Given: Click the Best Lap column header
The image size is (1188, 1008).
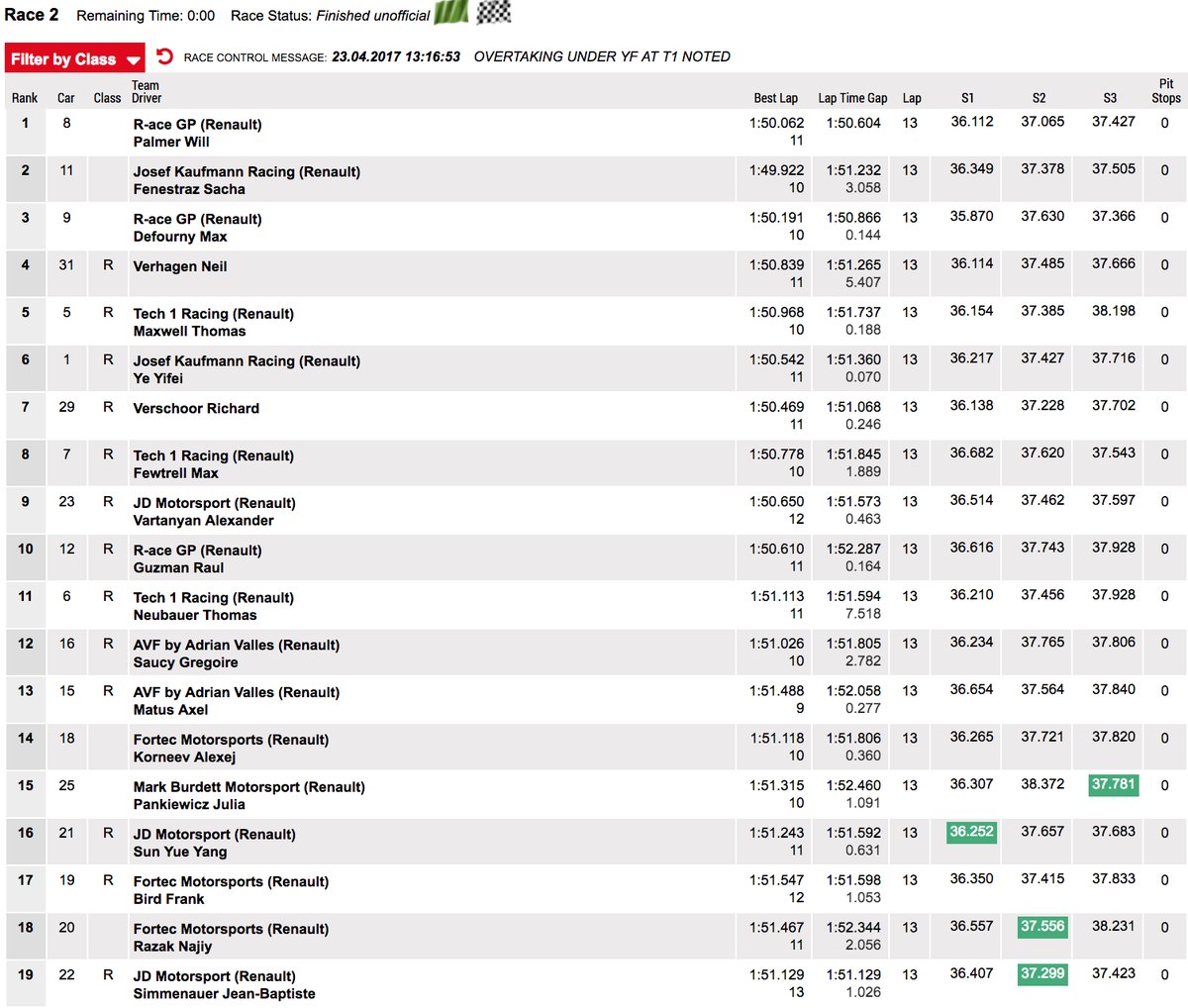Looking at the screenshot, I should [776, 98].
